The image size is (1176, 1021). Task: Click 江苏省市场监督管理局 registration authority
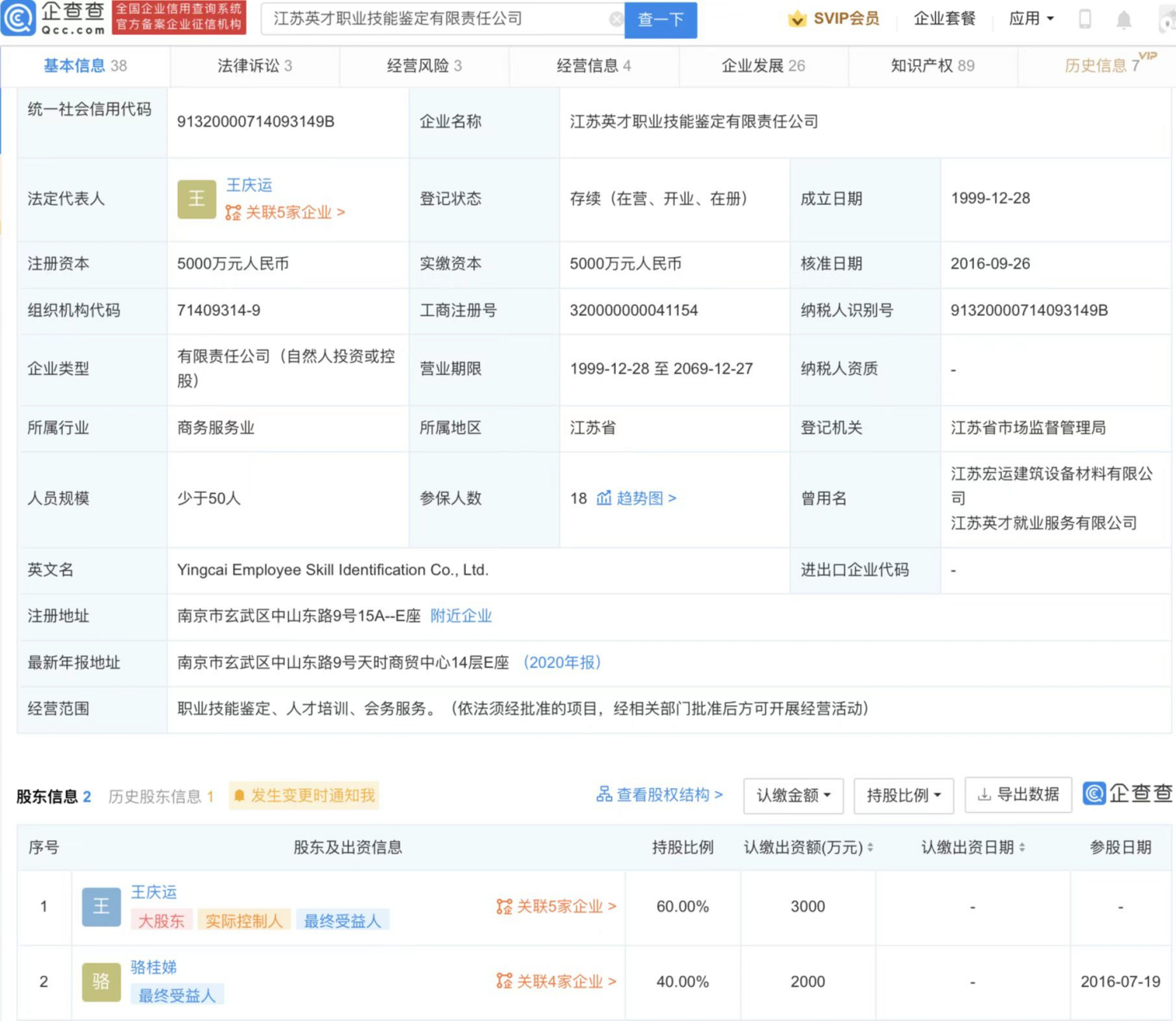[x=1028, y=428]
